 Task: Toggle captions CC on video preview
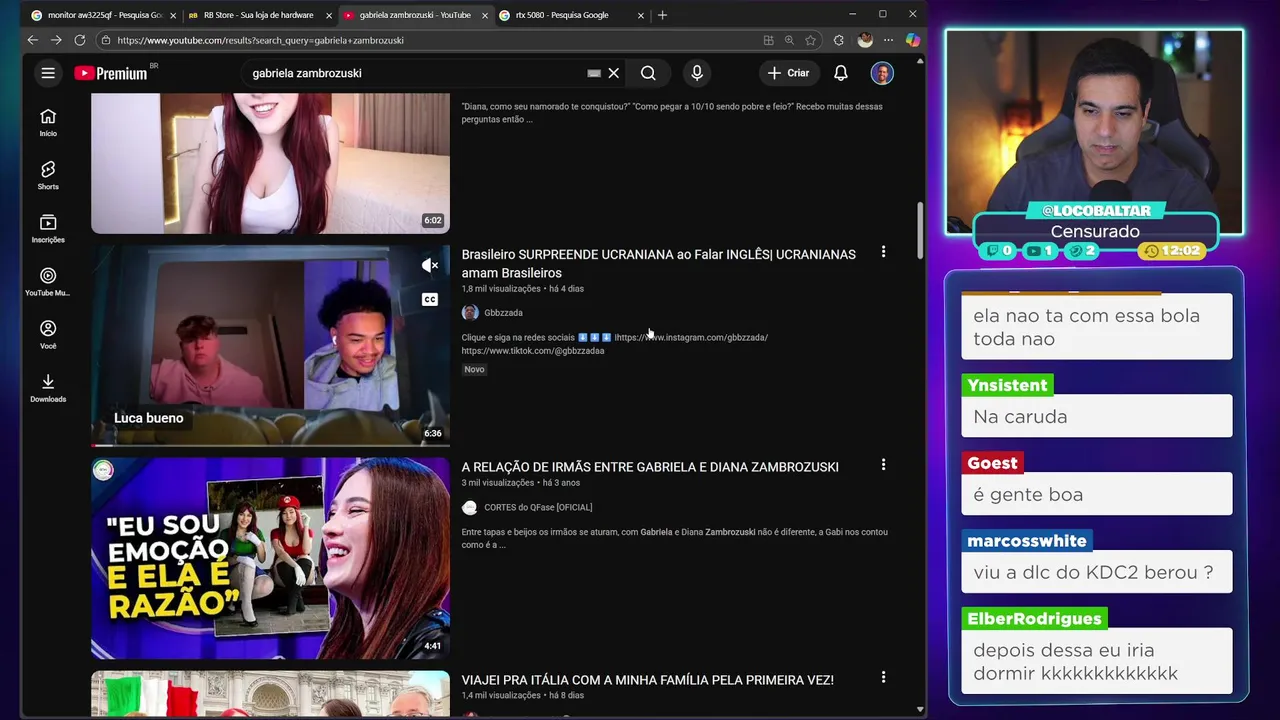click(x=430, y=299)
